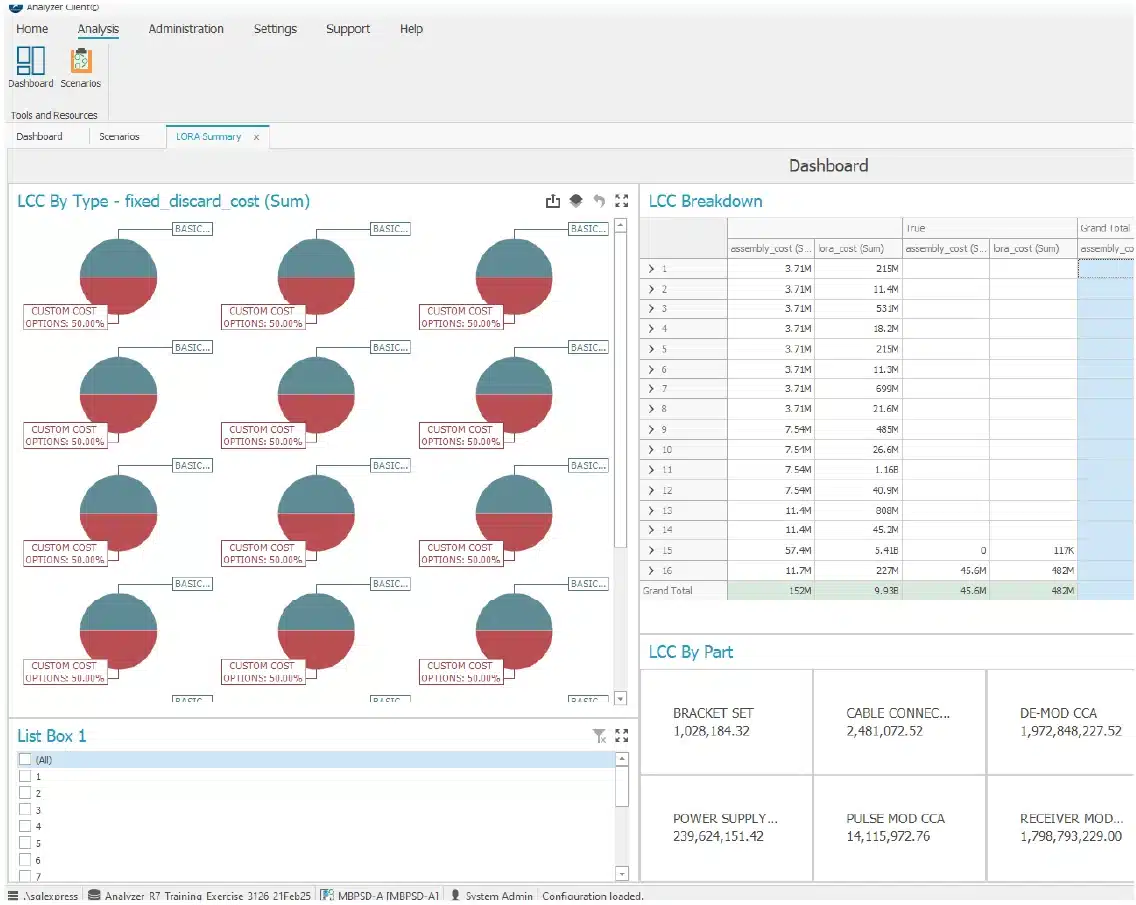
Task: Click the MBPSD-A model icon in status bar
Action: [327, 896]
